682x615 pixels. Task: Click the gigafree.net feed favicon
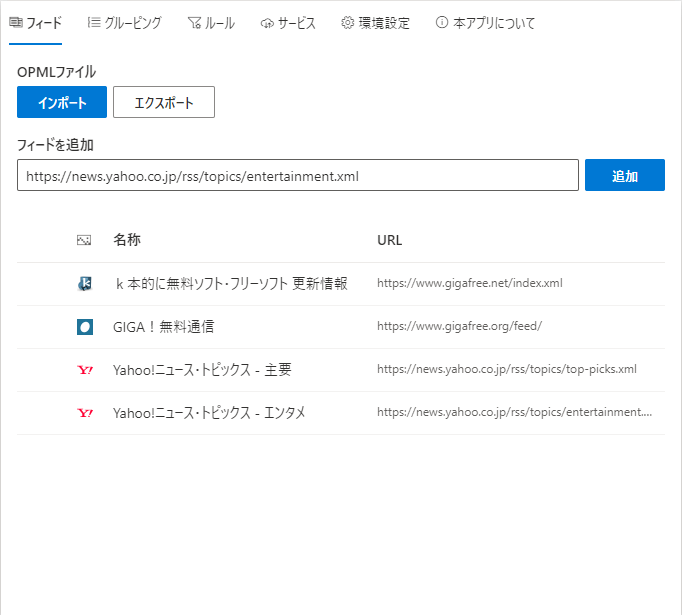pos(85,284)
